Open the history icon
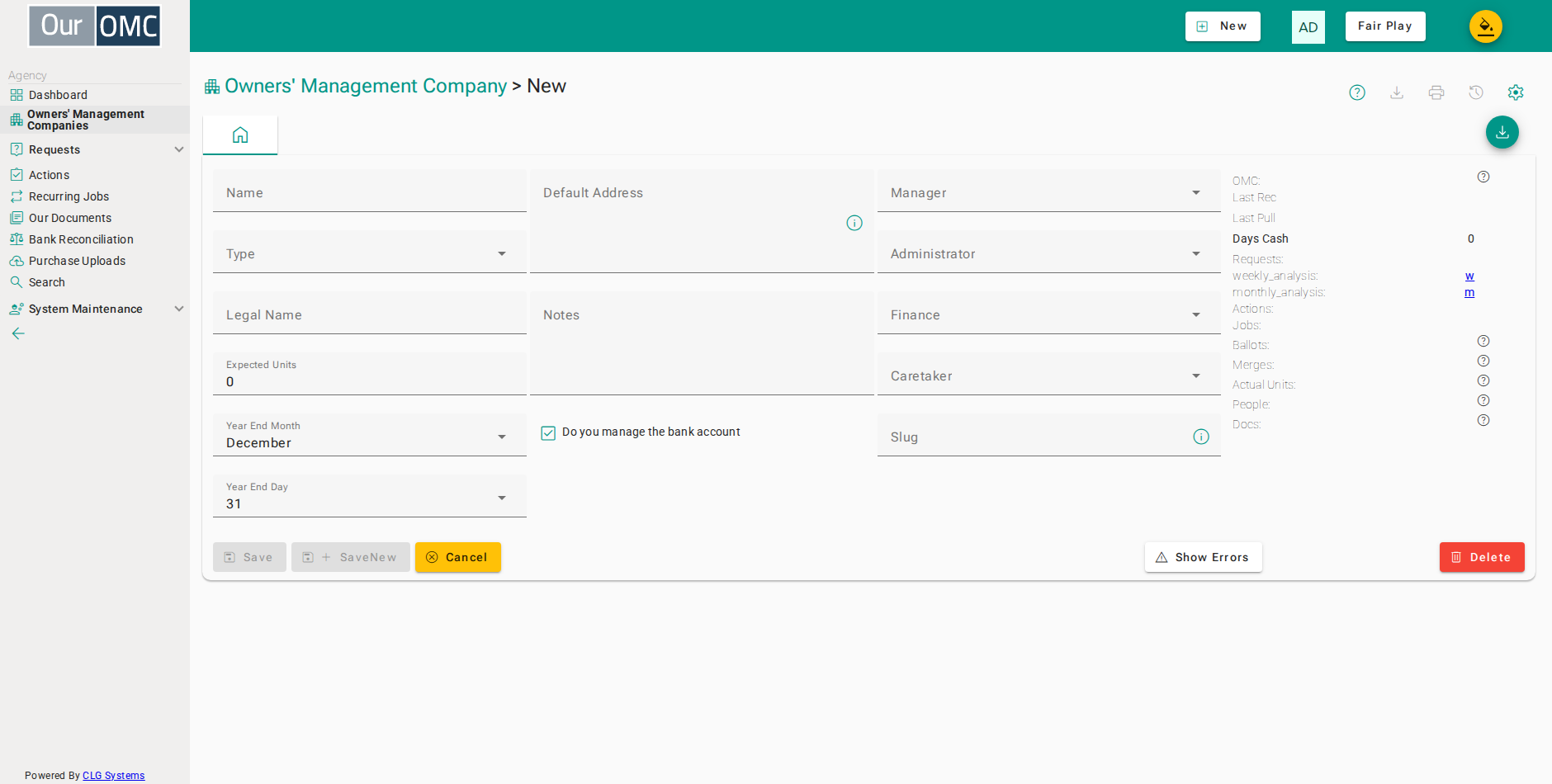1552x784 pixels. (1476, 92)
